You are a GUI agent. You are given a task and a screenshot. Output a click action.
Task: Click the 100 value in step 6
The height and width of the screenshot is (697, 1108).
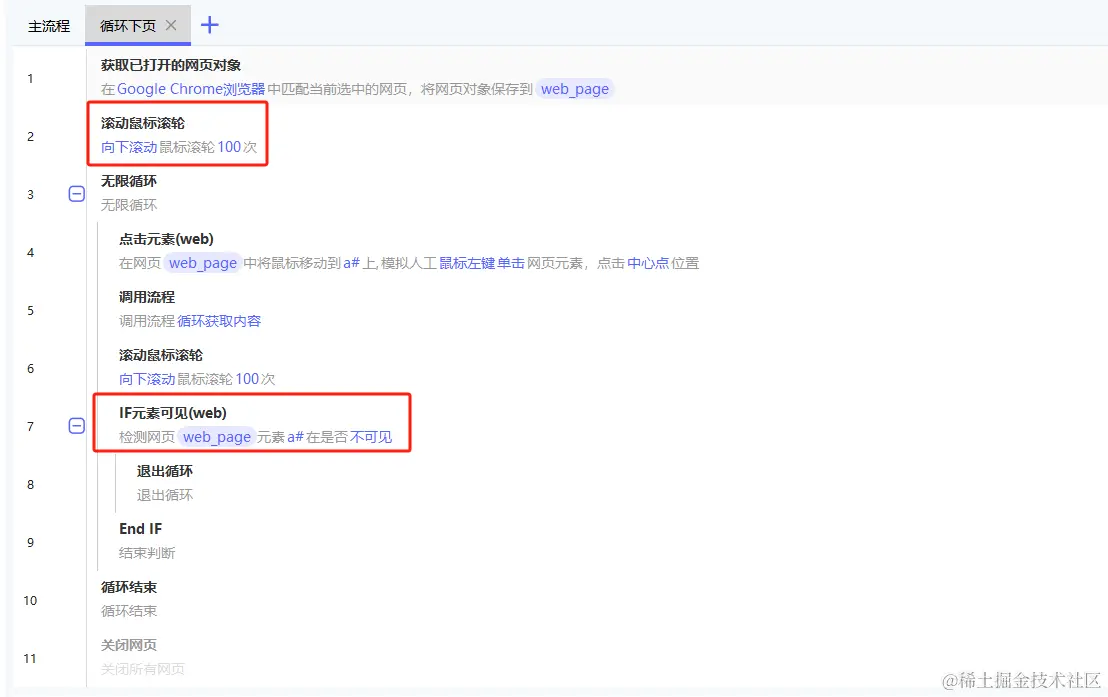[247, 379]
